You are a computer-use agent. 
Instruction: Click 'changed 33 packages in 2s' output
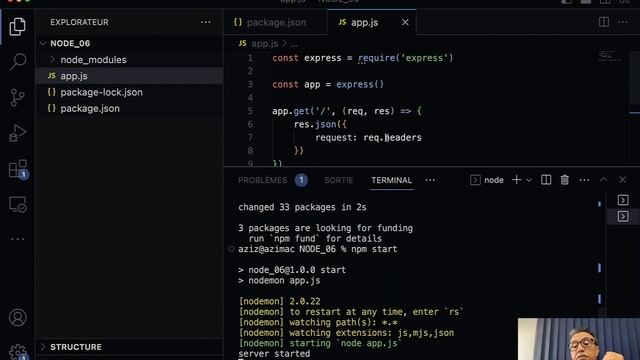tap(302, 207)
